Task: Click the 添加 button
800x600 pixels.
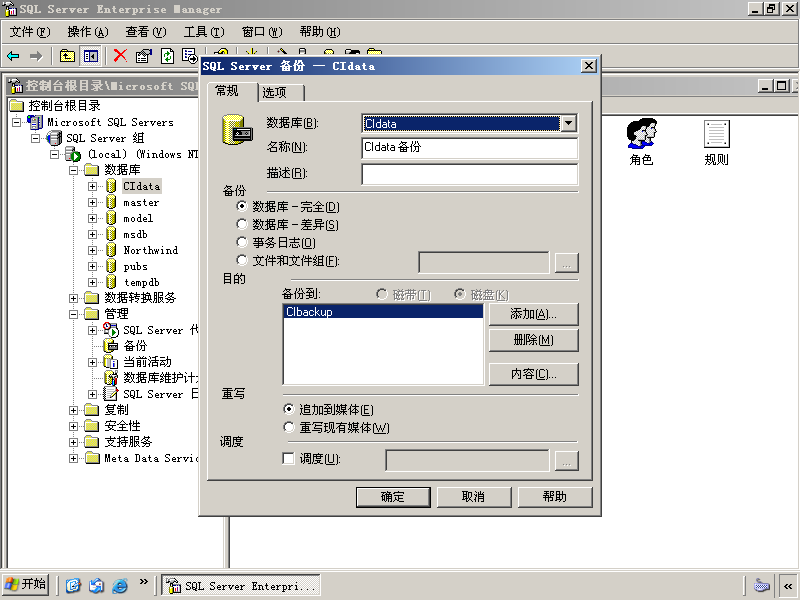Action: (534, 314)
